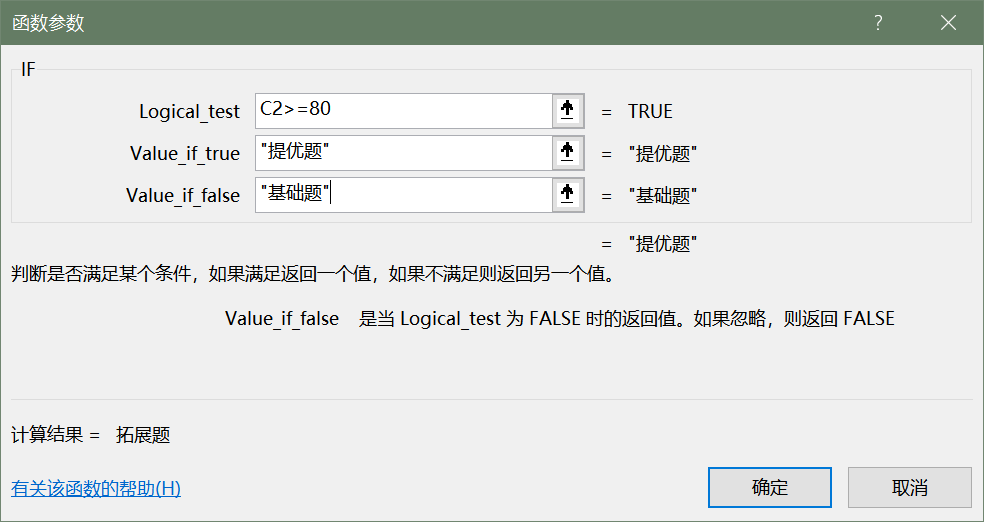Viewport: 984px width, 522px height.
Task: Select the Value_if_false argument label
Action: click(183, 196)
